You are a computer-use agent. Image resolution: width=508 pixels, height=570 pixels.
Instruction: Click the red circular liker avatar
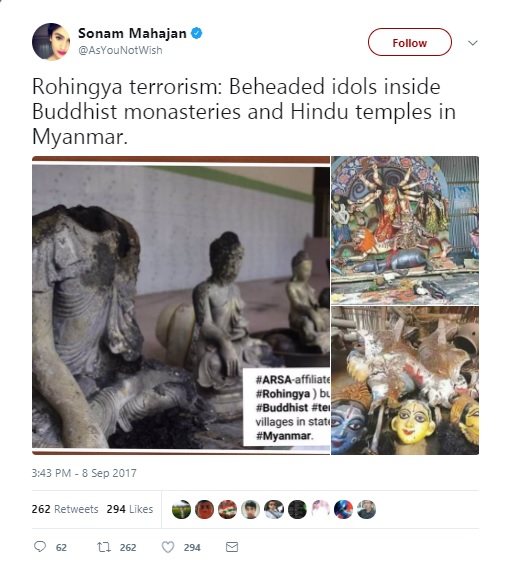coord(204,509)
